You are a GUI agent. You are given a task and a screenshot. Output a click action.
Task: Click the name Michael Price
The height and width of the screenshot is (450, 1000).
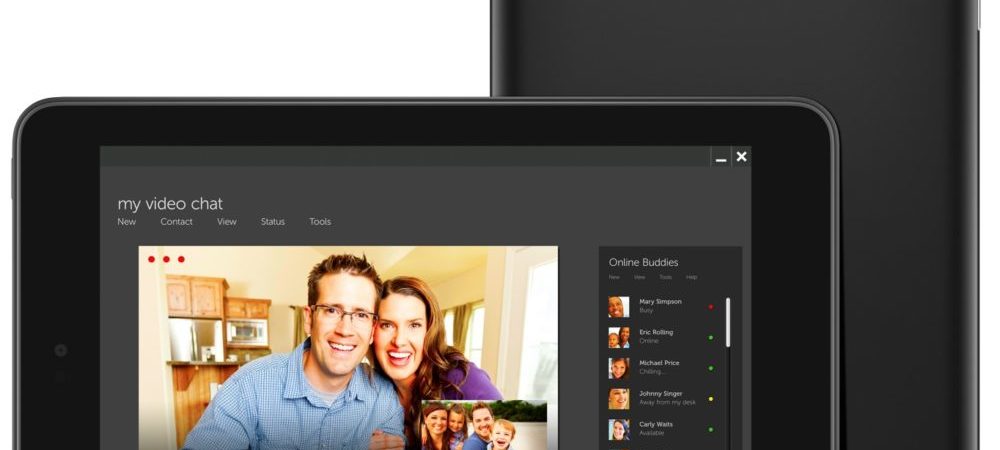pyautogui.click(x=659, y=363)
